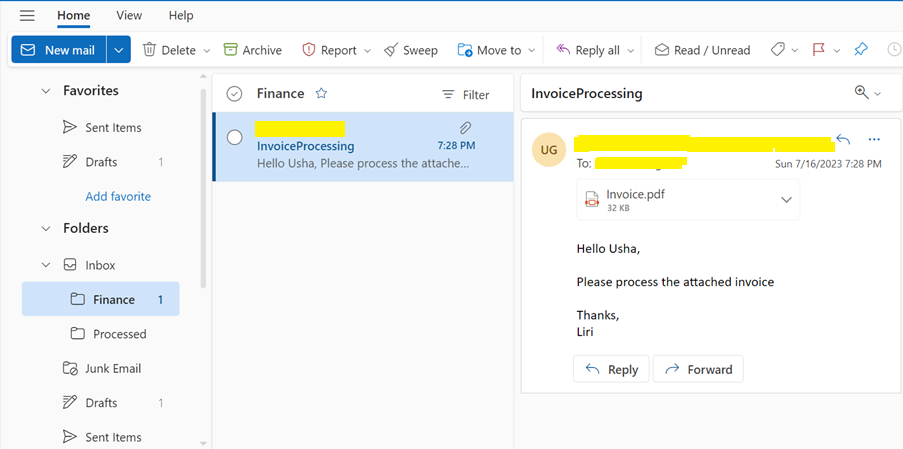Select the InvoiceProcessing message checkbox
903x449 pixels.
coord(234,138)
